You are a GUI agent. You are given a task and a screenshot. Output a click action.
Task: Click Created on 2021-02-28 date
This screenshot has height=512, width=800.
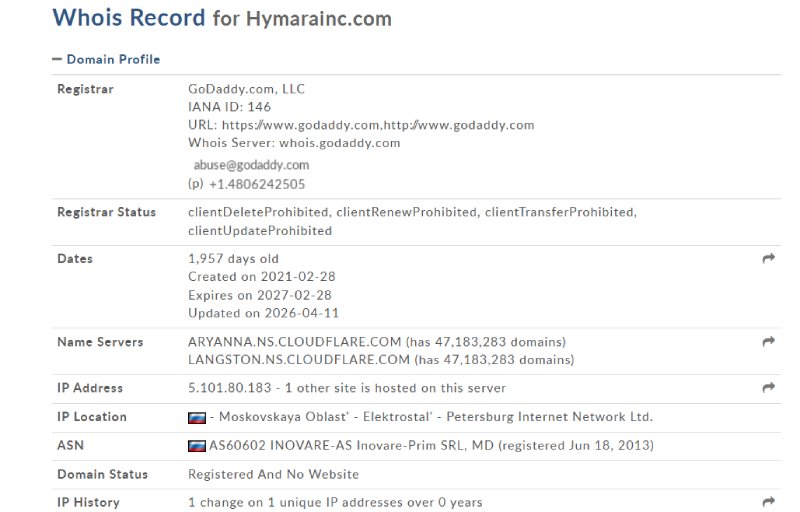pos(262,276)
